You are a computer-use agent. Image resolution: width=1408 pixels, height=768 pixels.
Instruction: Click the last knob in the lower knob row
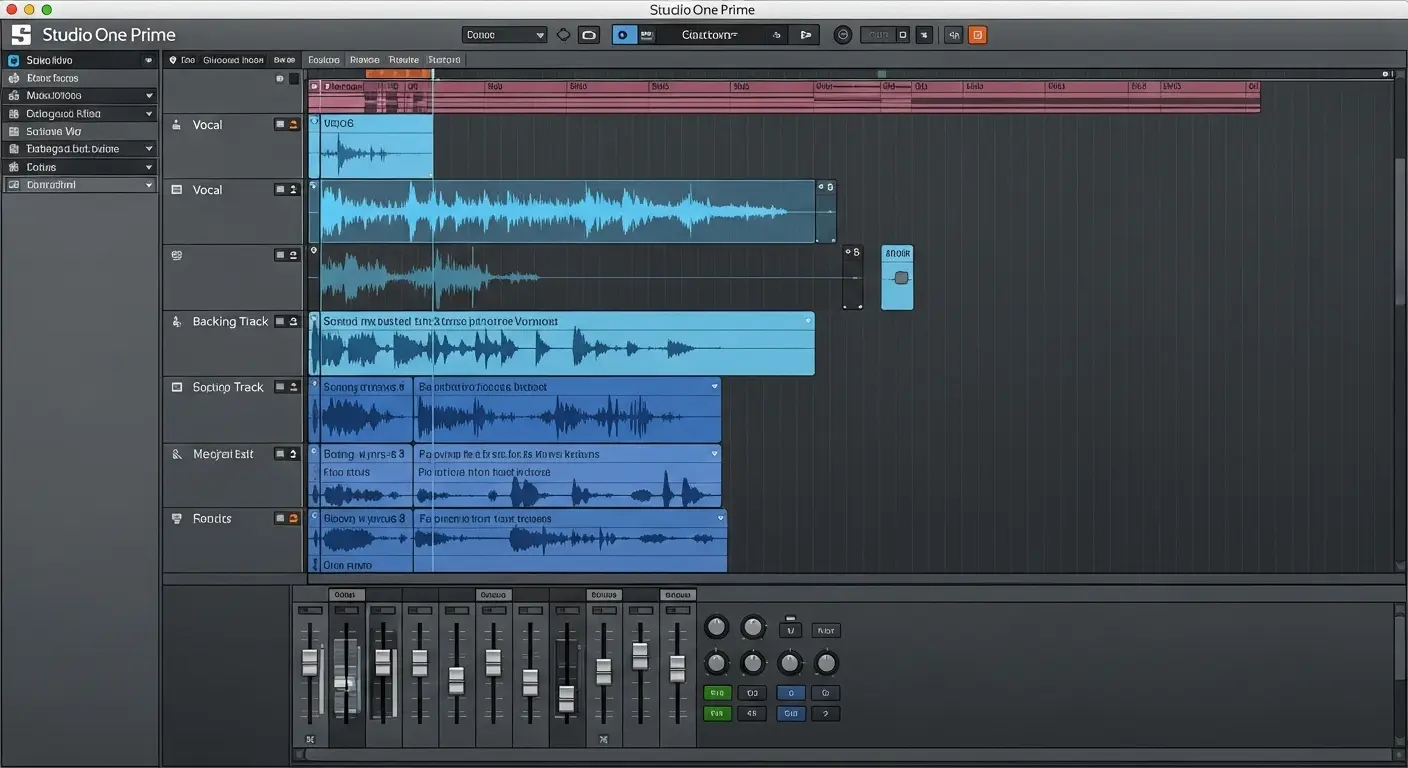pos(826,662)
